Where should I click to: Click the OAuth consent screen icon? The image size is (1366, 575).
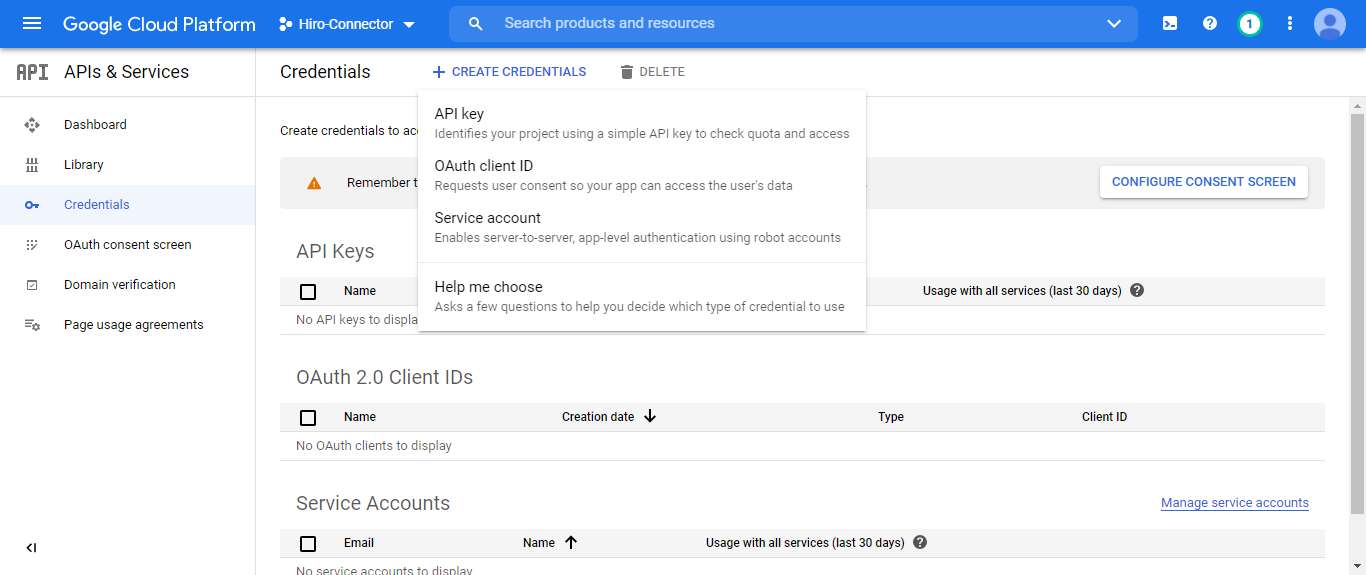[32, 245]
